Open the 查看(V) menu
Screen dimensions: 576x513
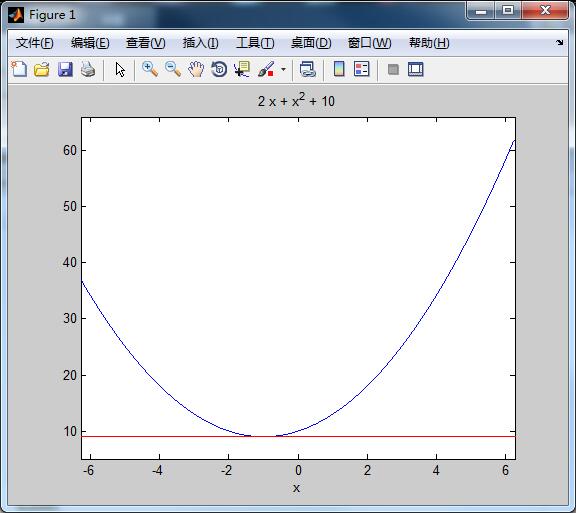click(145, 43)
